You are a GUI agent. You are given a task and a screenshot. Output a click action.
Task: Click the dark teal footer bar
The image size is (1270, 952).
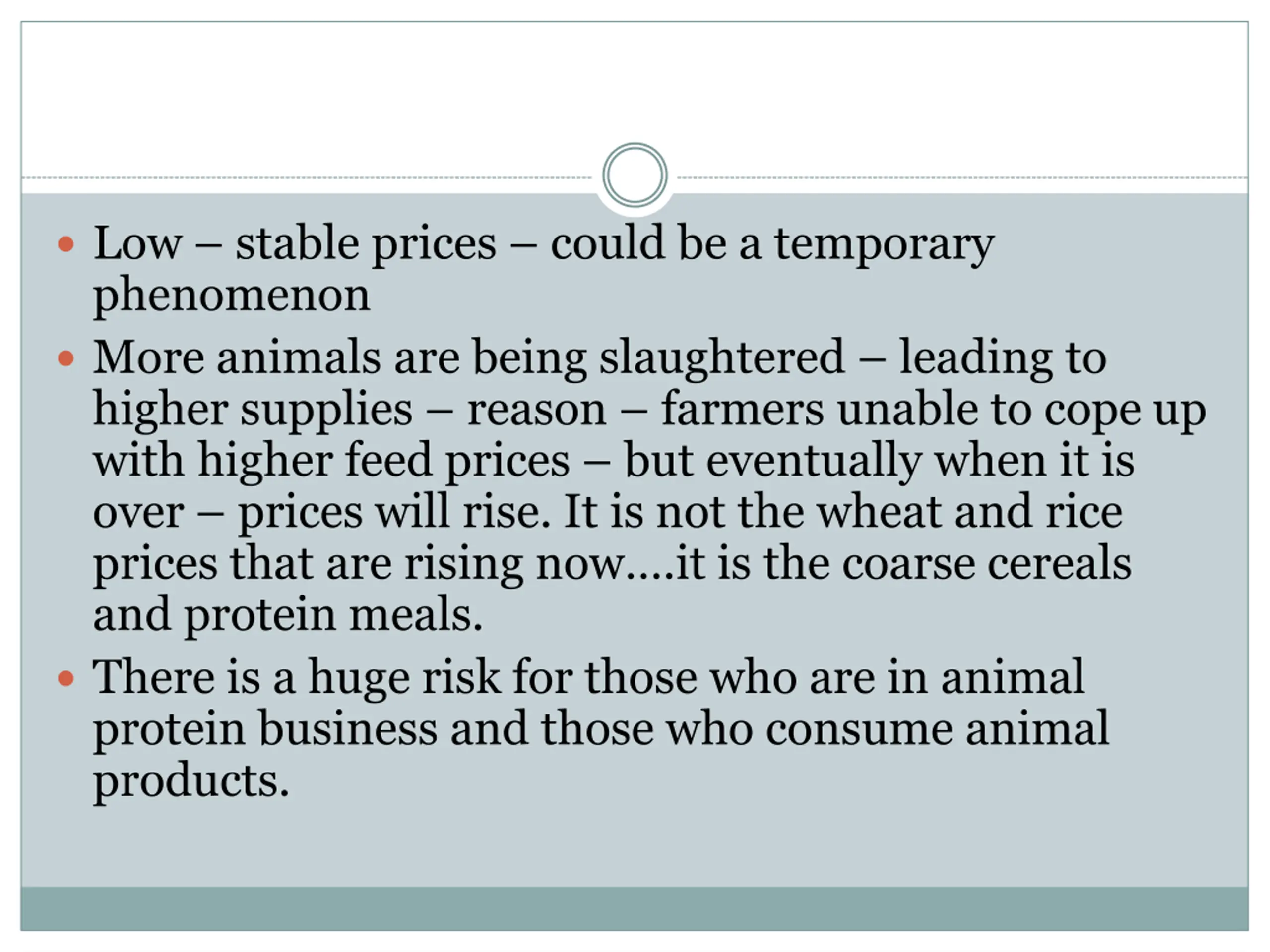coord(635,908)
